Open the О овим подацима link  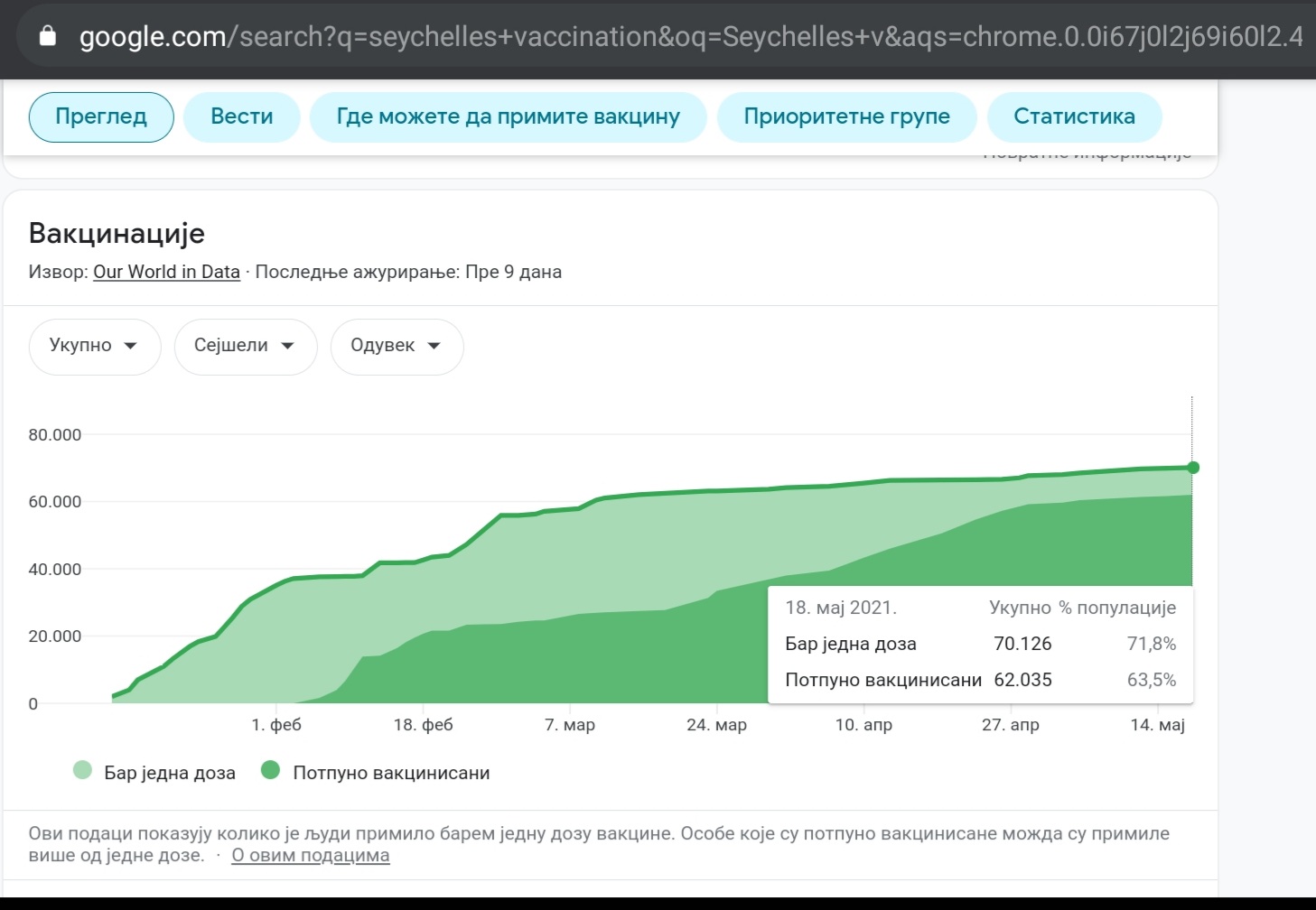(310, 855)
